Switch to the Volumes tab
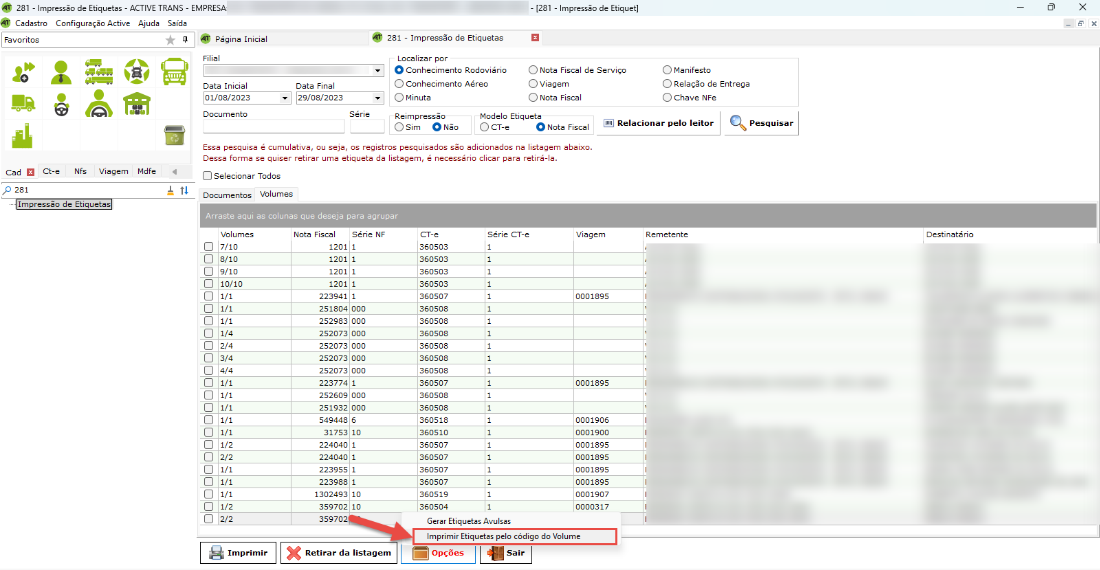Viewport: 1100px width, 570px height. pos(276,194)
